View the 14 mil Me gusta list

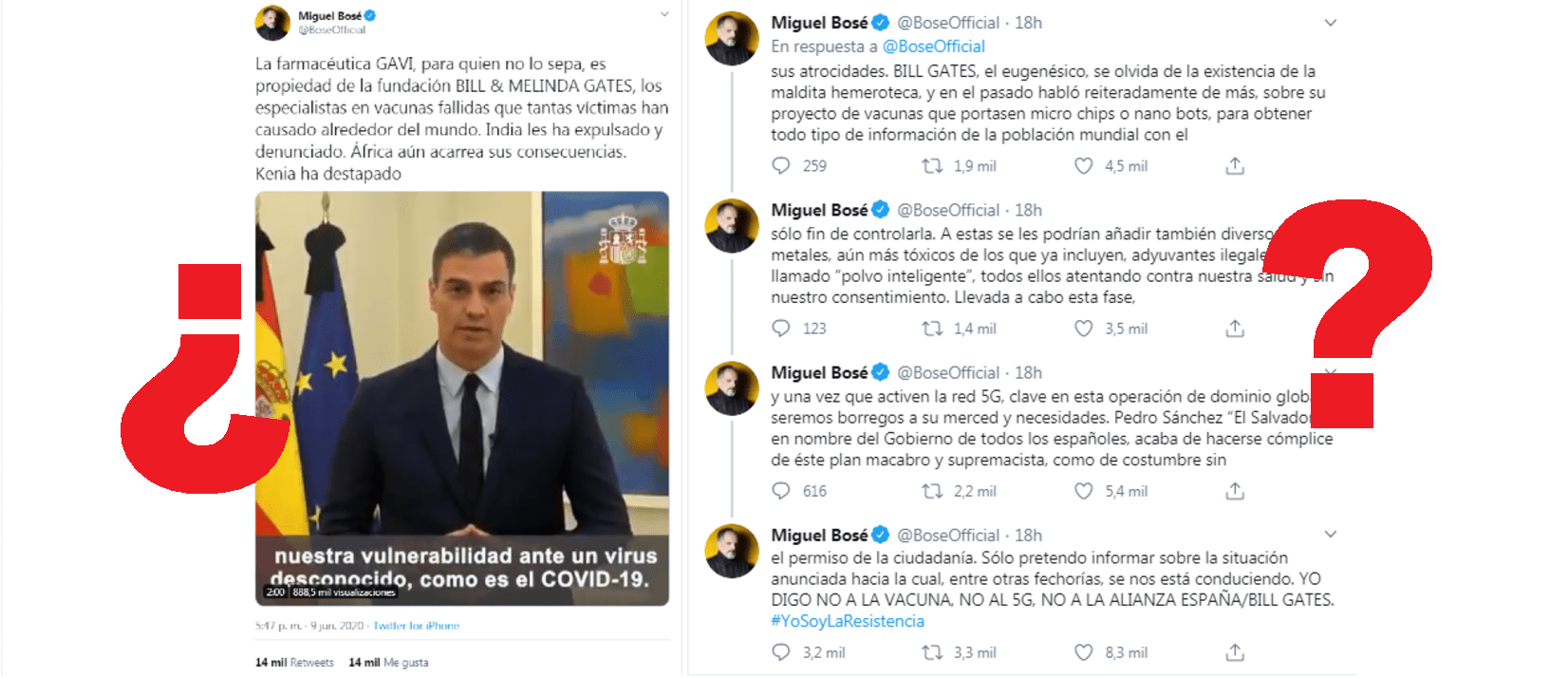[388, 663]
